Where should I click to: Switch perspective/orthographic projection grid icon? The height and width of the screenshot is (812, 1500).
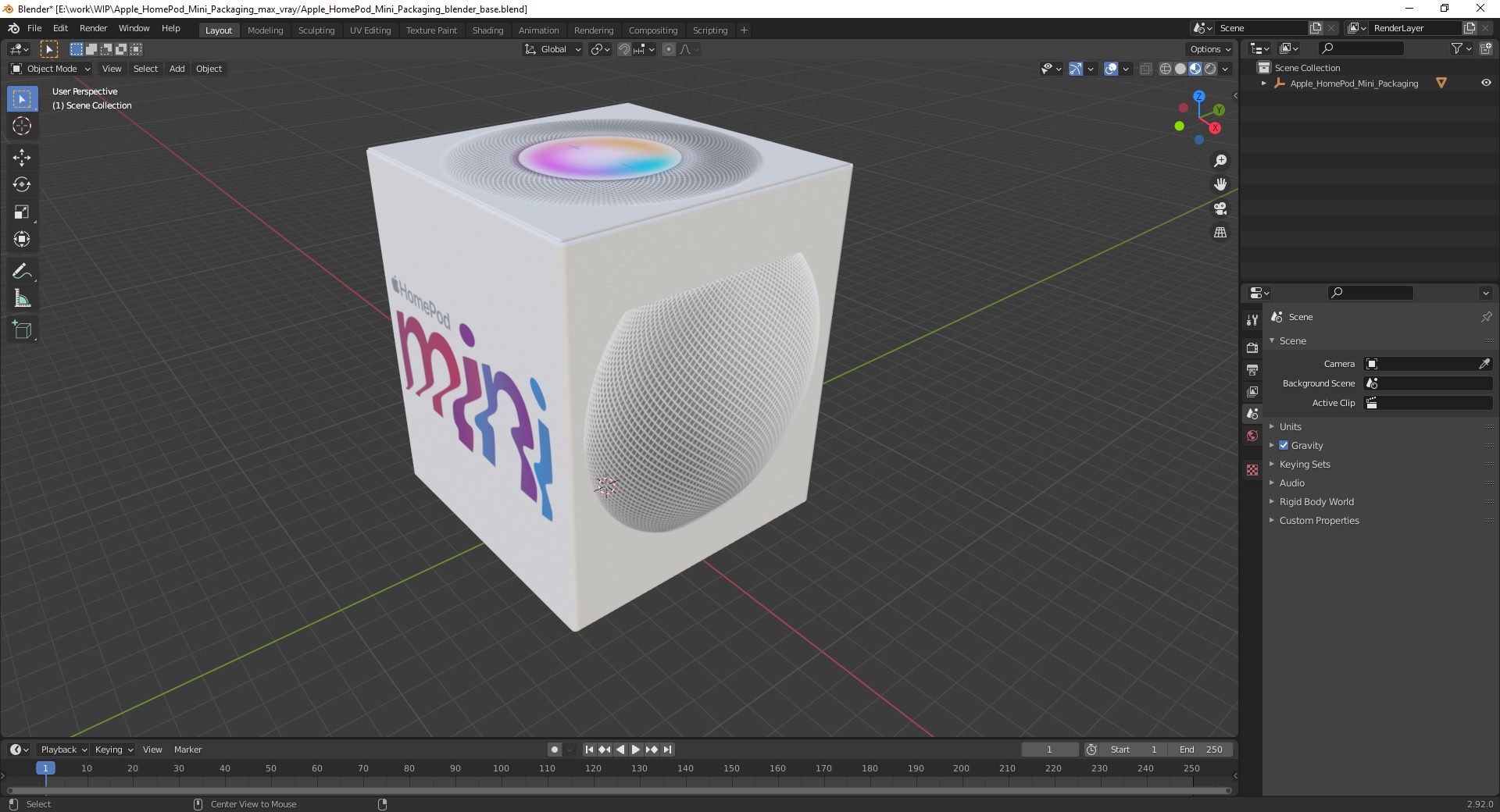point(1220,233)
